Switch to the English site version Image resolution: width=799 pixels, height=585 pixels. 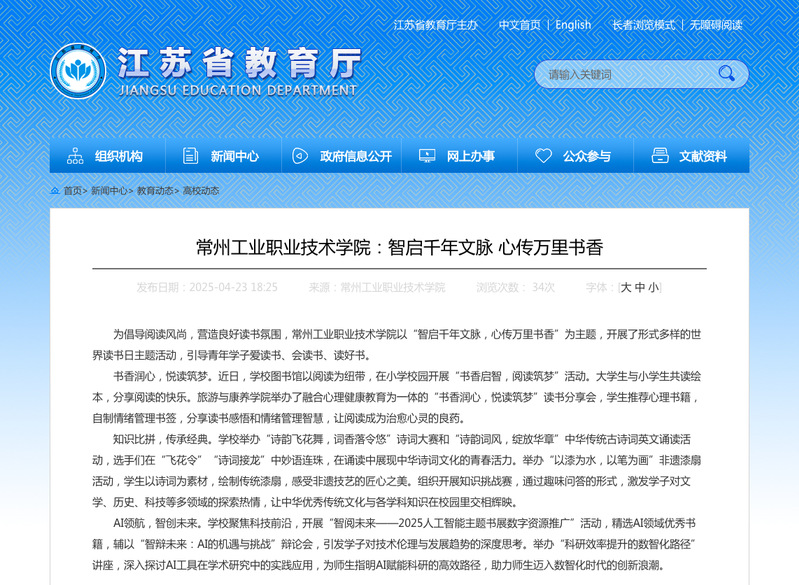coord(573,25)
